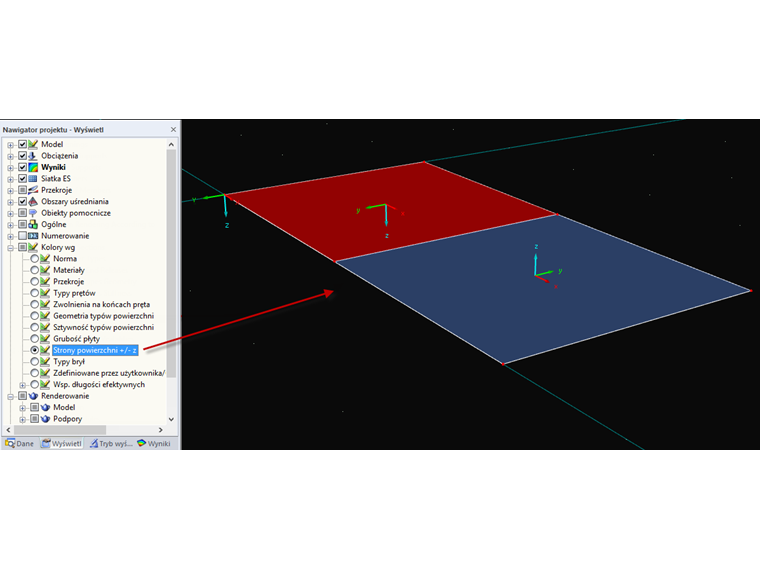Expand the Ogólne node

pyautogui.click(x=11, y=225)
